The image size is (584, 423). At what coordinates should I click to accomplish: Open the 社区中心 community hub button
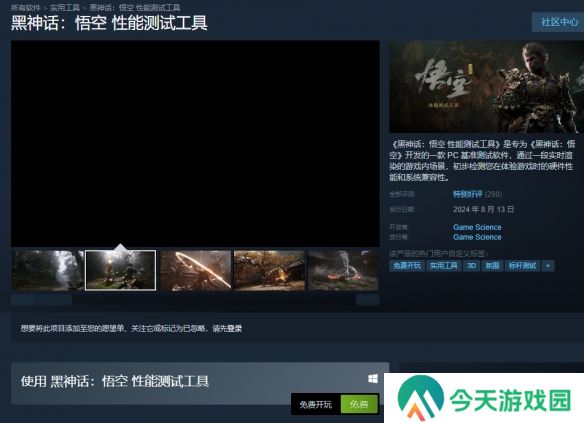(x=558, y=22)
